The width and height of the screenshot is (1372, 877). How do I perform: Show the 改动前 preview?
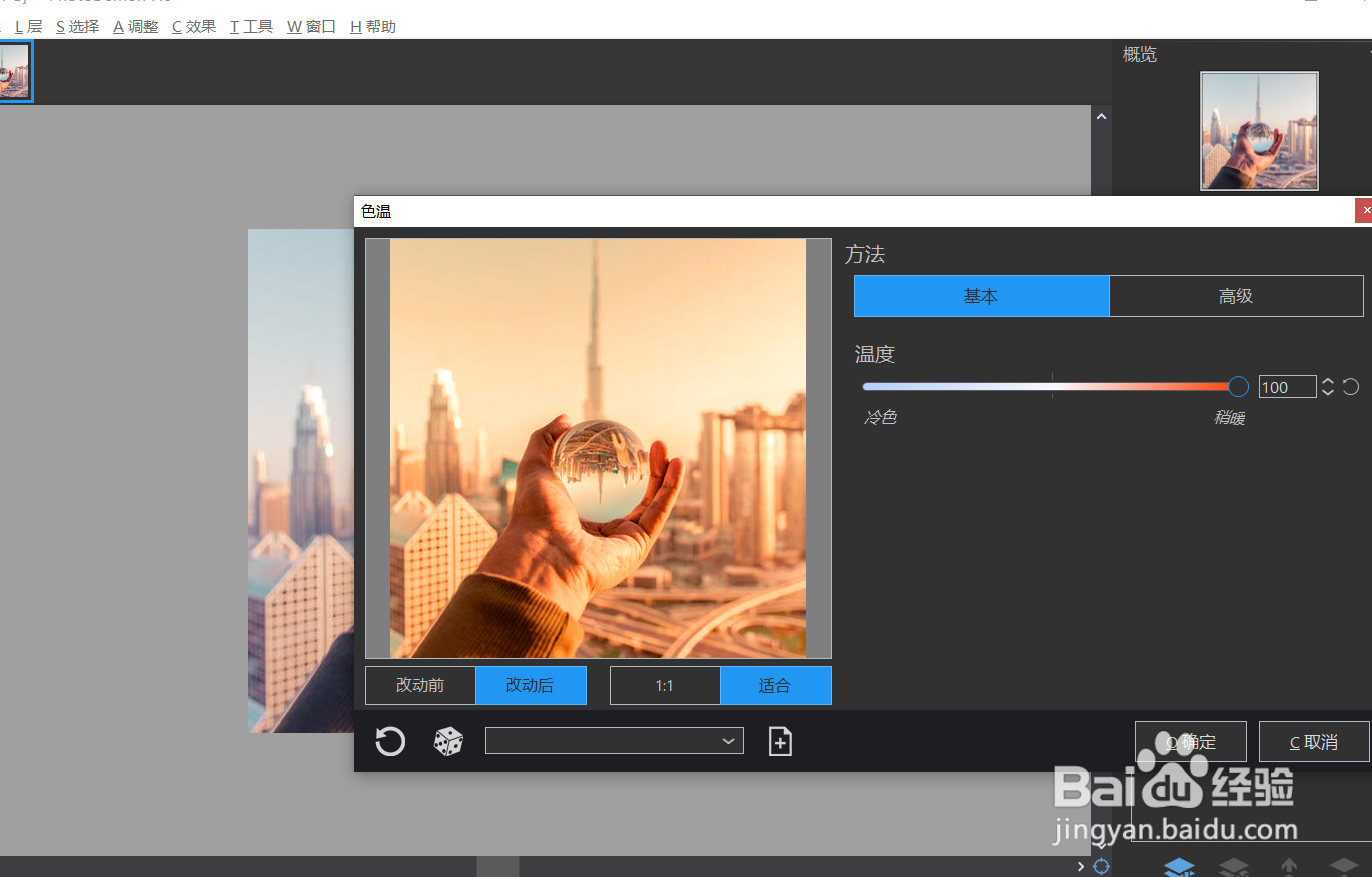coord(420,685)
